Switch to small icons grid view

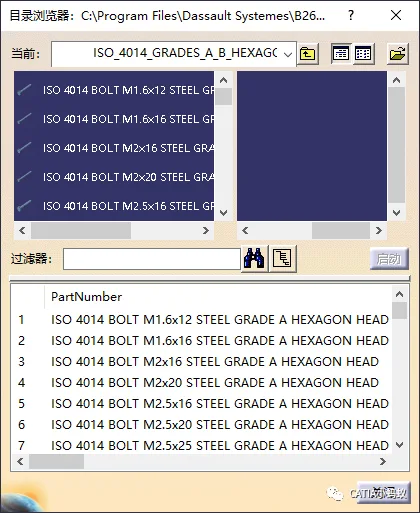coord(363,54)
